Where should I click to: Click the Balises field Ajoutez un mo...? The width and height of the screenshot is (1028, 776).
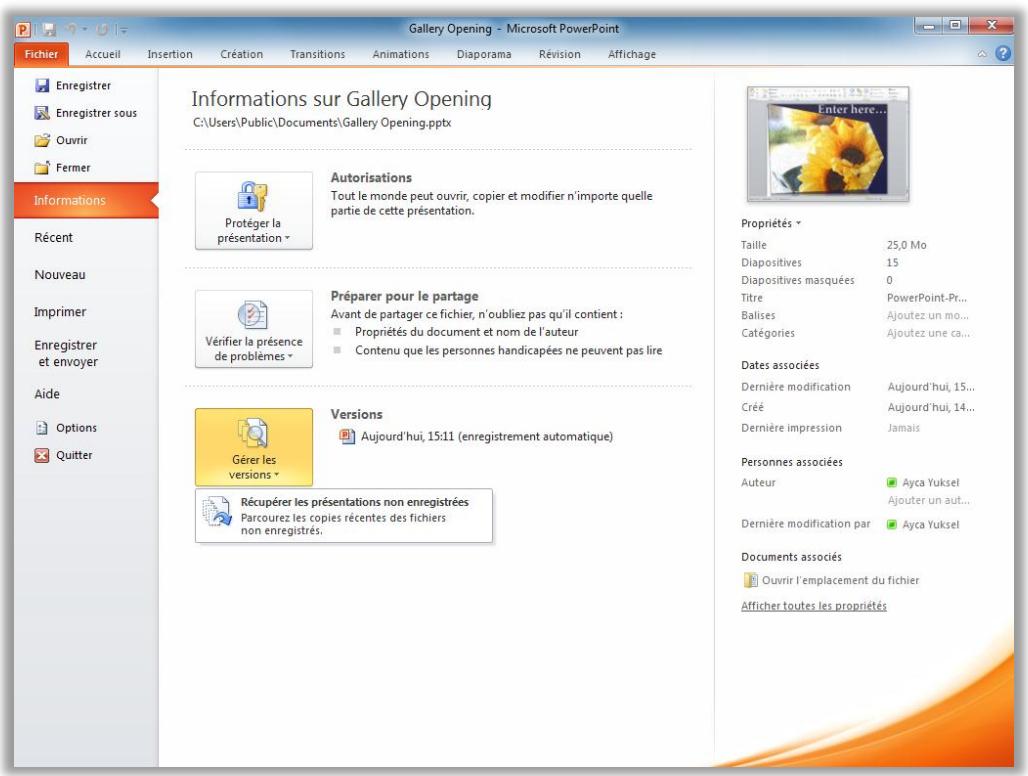pyautogui.click(x=928, y=315)
